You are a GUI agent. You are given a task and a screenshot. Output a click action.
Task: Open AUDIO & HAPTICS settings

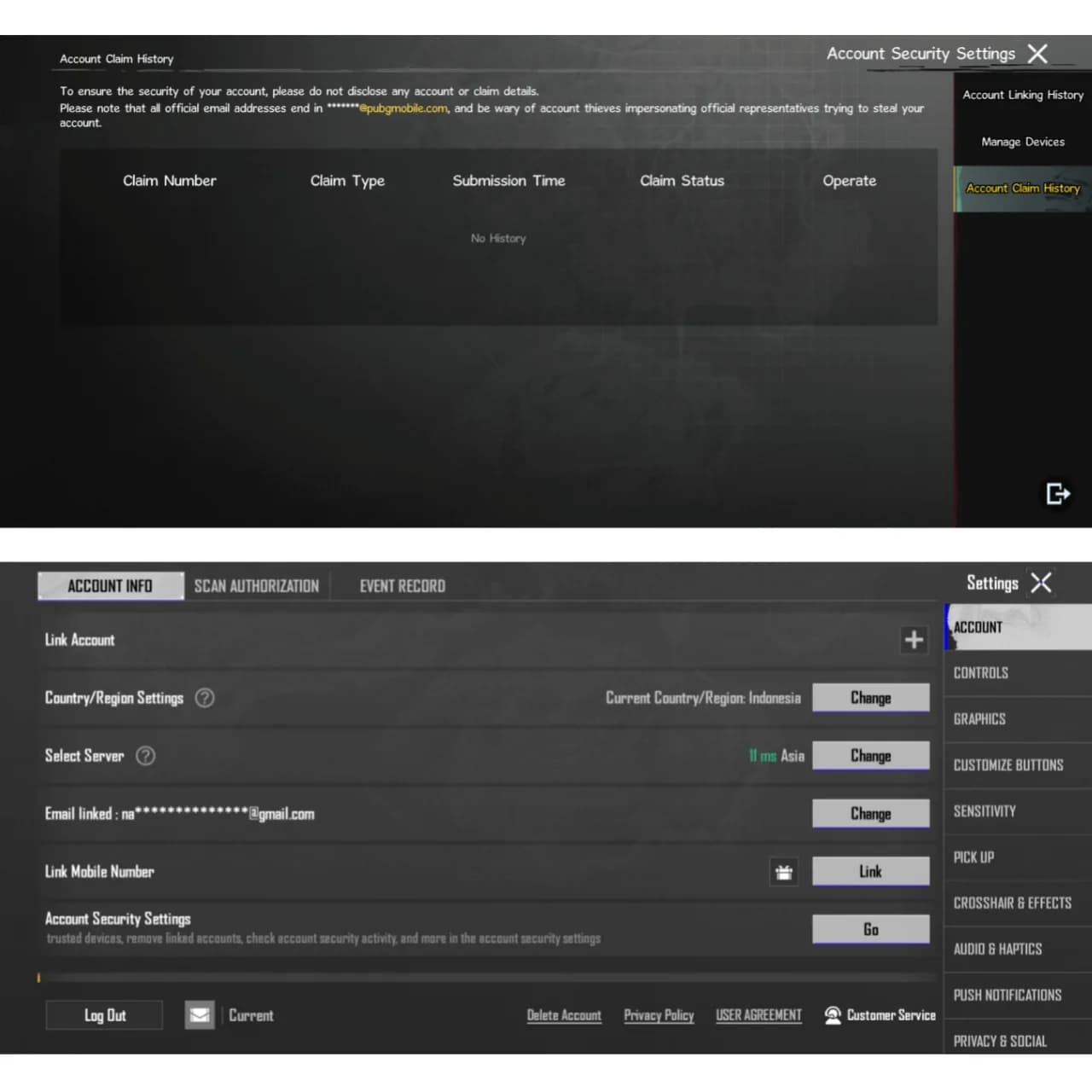(x=1018, y=950)
